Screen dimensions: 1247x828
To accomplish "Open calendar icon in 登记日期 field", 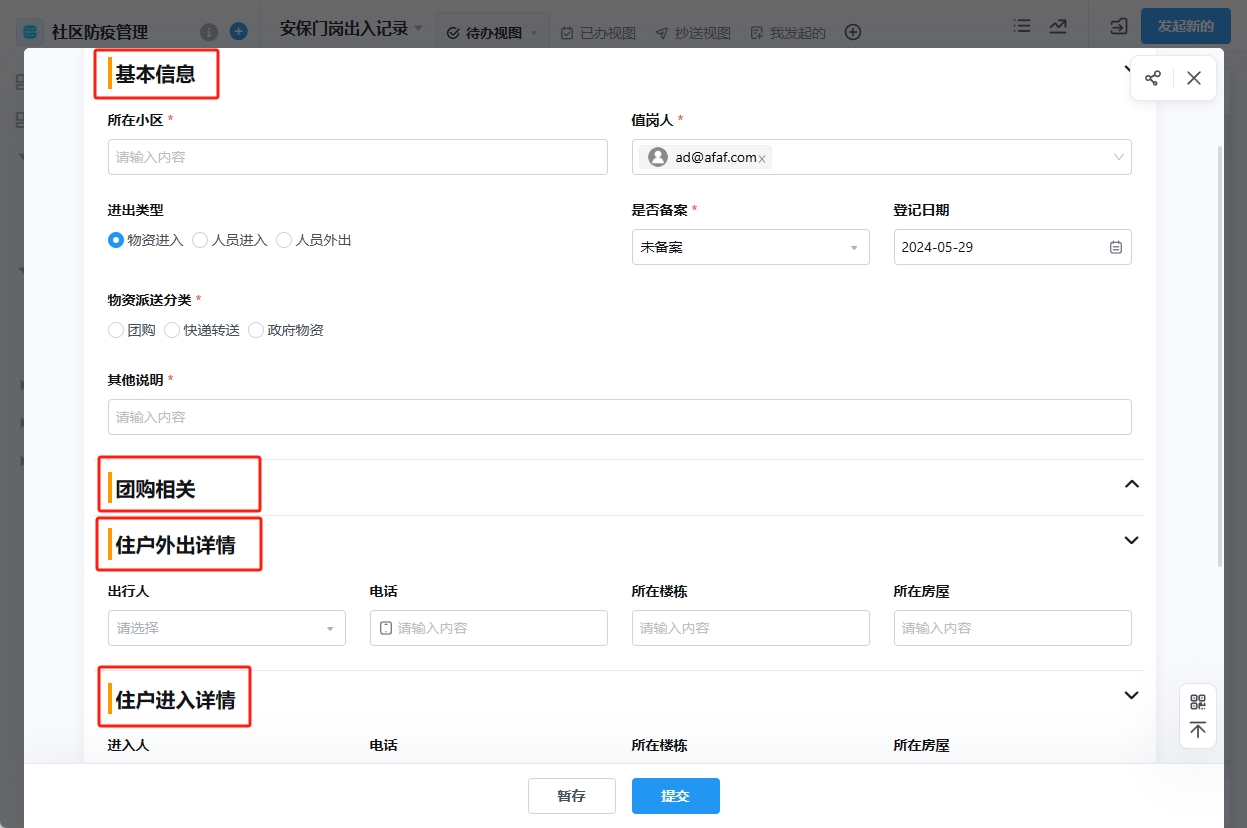I will pyautogui.click(x=1115, y=247).
